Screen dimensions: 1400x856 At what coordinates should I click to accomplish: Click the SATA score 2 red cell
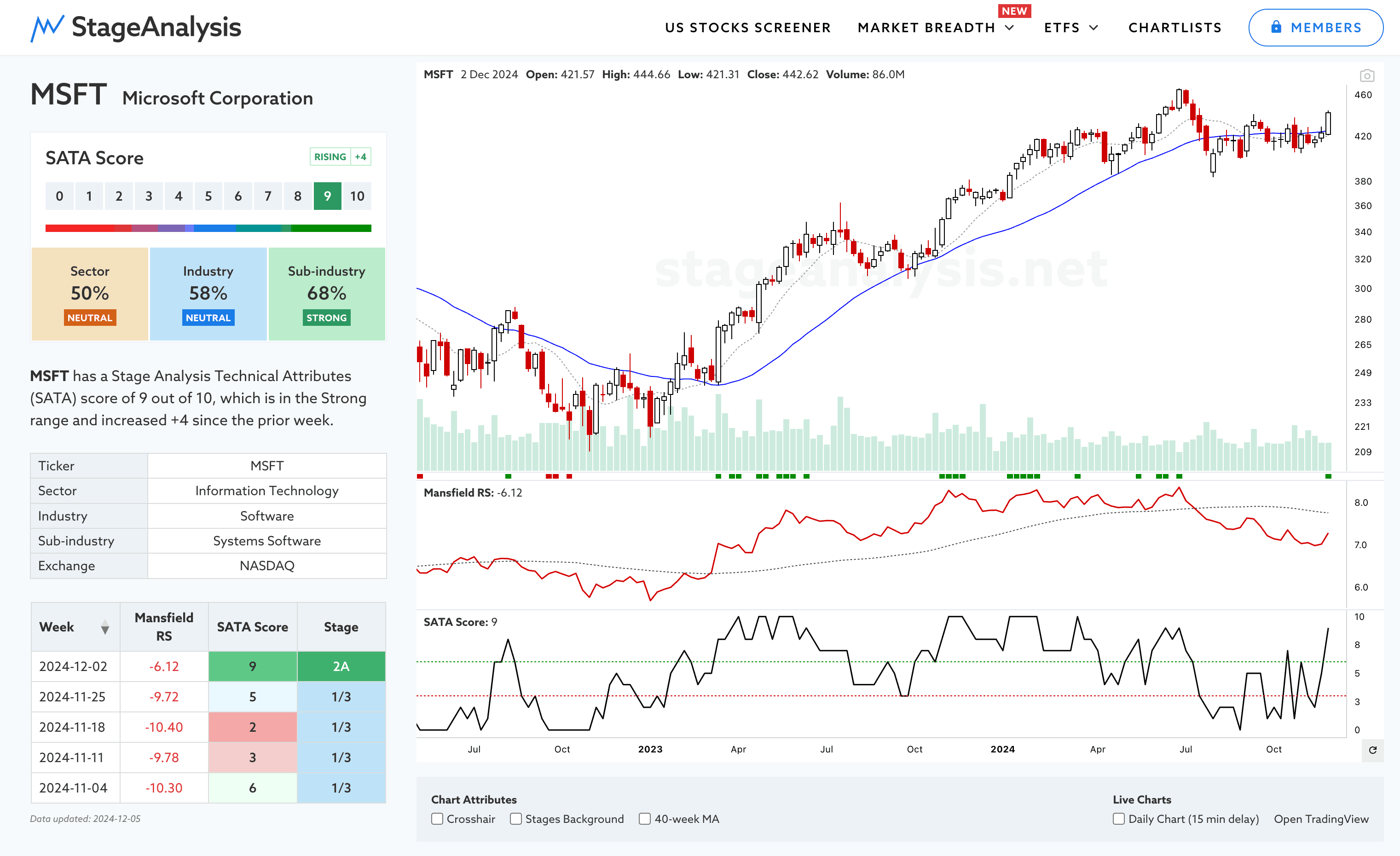click(252, 727)
